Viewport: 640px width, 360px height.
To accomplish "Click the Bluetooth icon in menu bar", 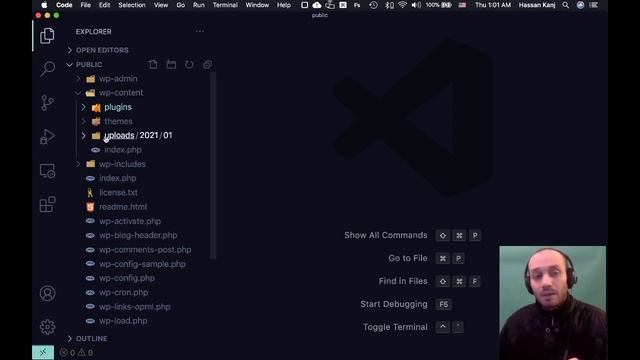I will [x=389, y=5].
